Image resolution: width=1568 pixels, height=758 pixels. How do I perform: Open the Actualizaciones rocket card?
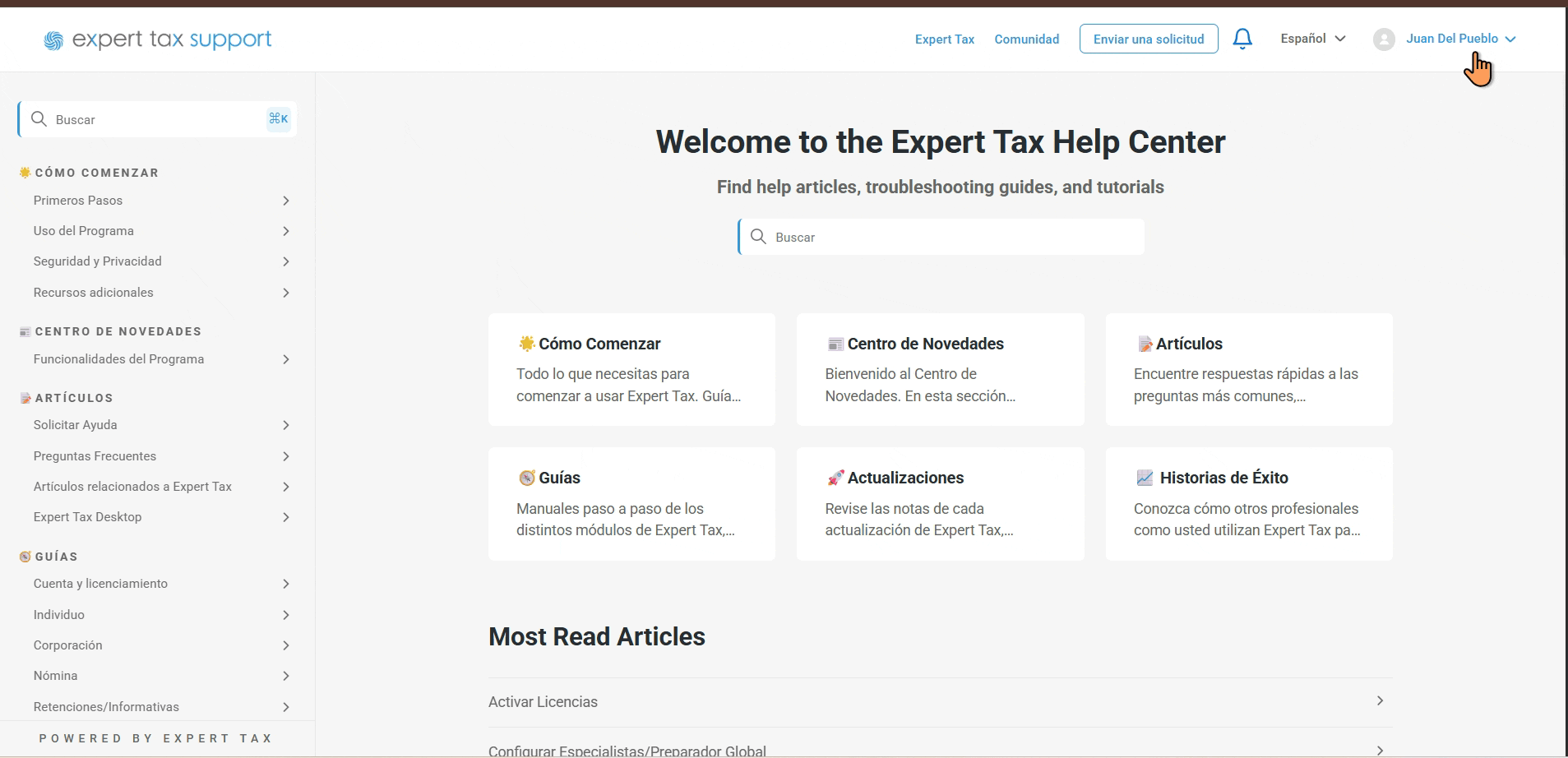coord(940,504)
